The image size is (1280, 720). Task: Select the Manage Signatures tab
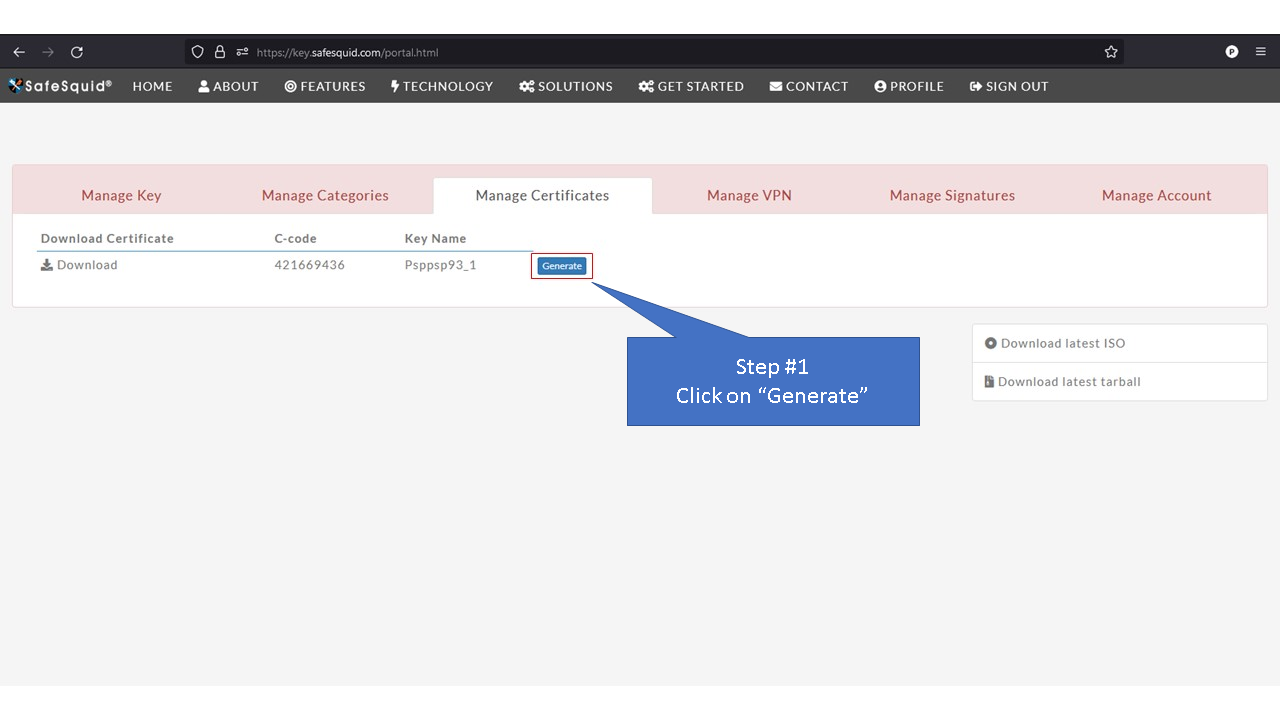pyautogui.click(x=952, y=195)
